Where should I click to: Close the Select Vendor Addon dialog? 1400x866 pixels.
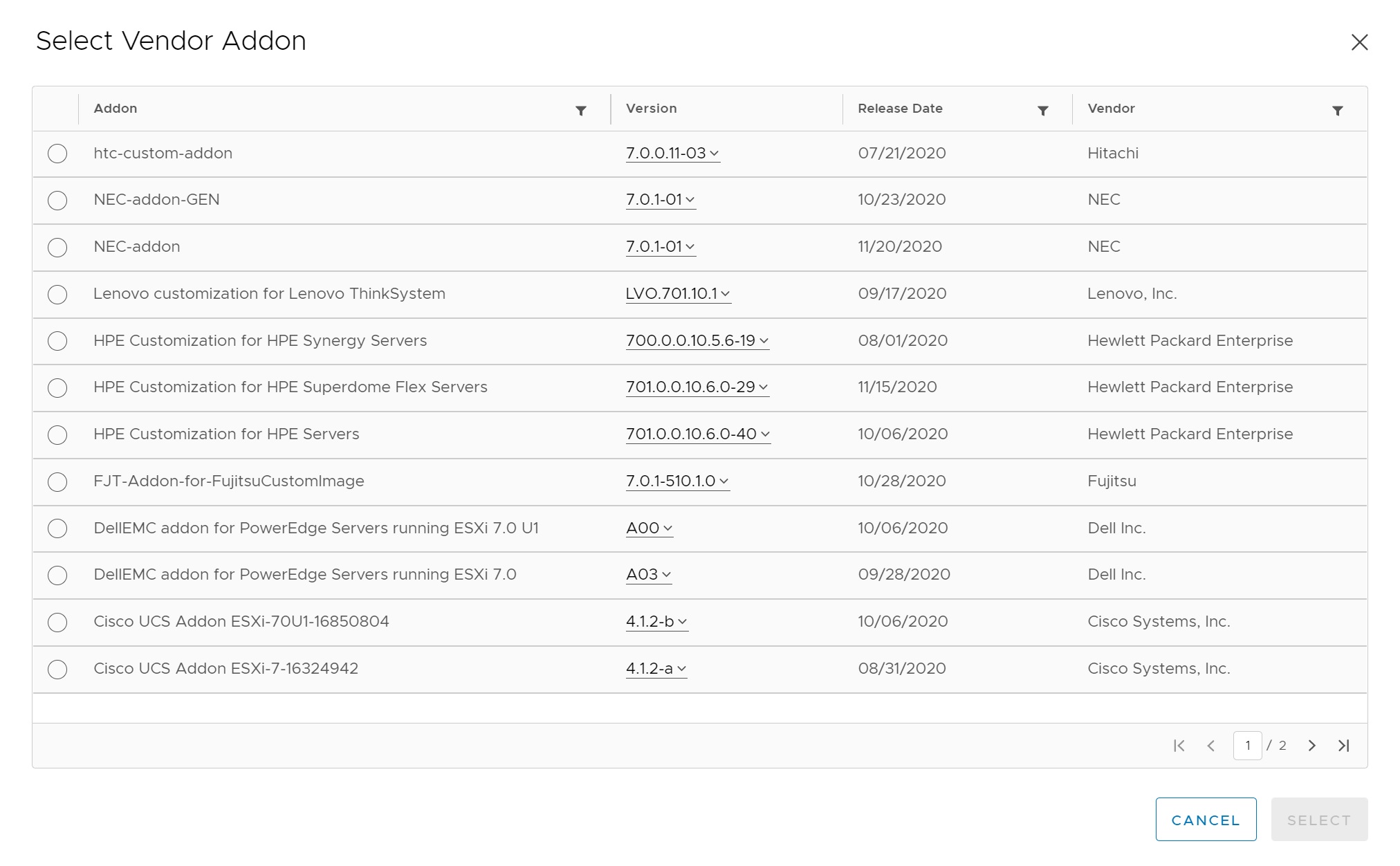(x=1359, y=42)
